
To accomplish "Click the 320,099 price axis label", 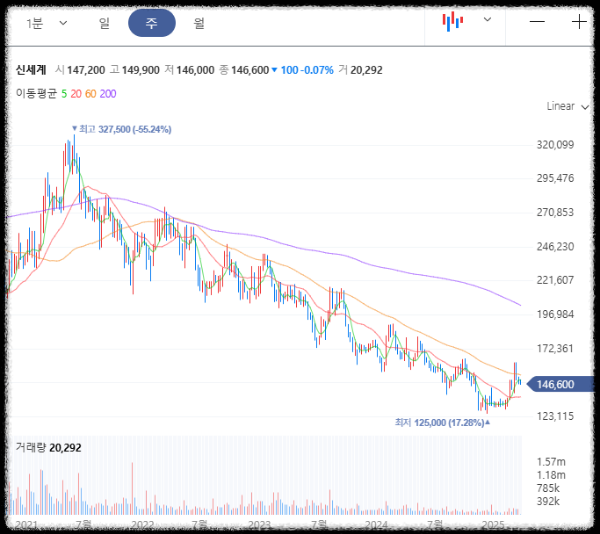I will click(555, 145).
